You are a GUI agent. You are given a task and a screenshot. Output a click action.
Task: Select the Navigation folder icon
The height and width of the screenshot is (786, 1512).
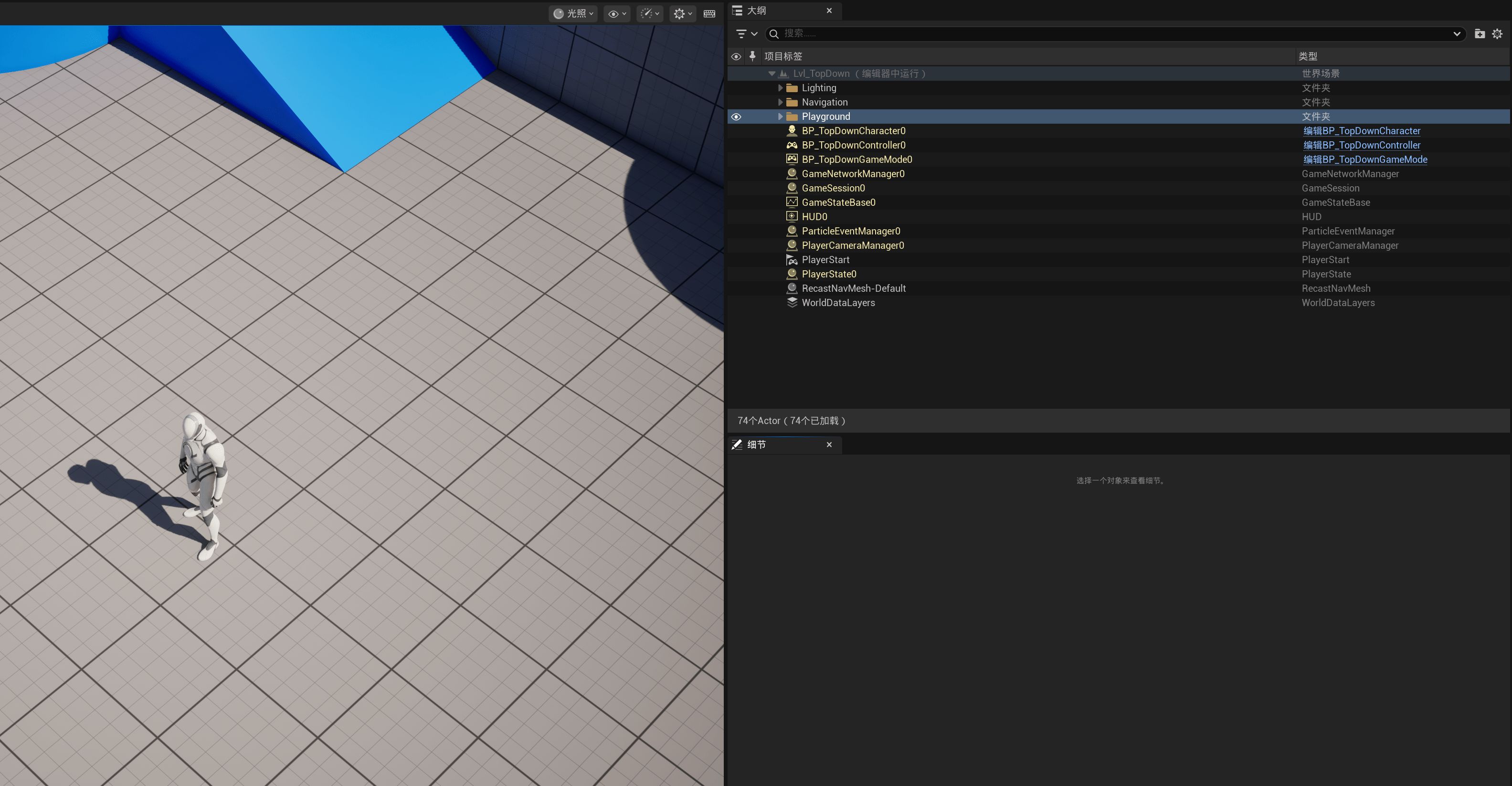792,102
